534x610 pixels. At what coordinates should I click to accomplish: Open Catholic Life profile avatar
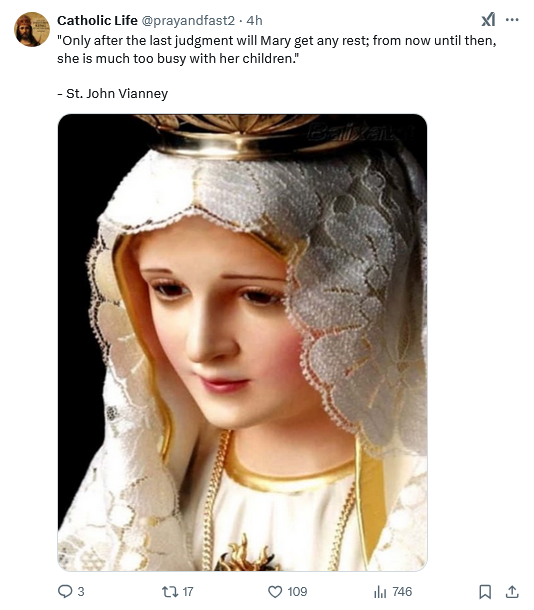[x=32, y=29]
